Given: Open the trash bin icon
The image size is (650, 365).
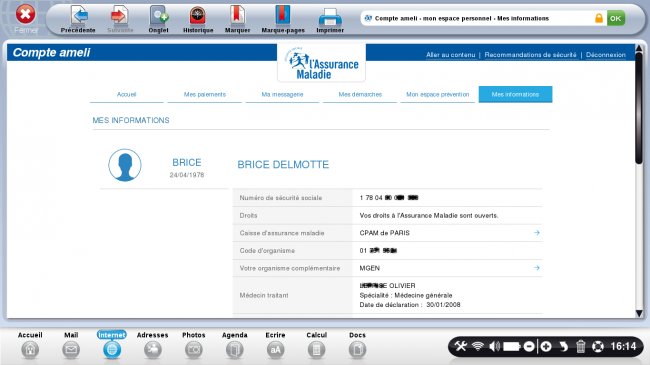Looking at the screenshot, I should (580, 346).
